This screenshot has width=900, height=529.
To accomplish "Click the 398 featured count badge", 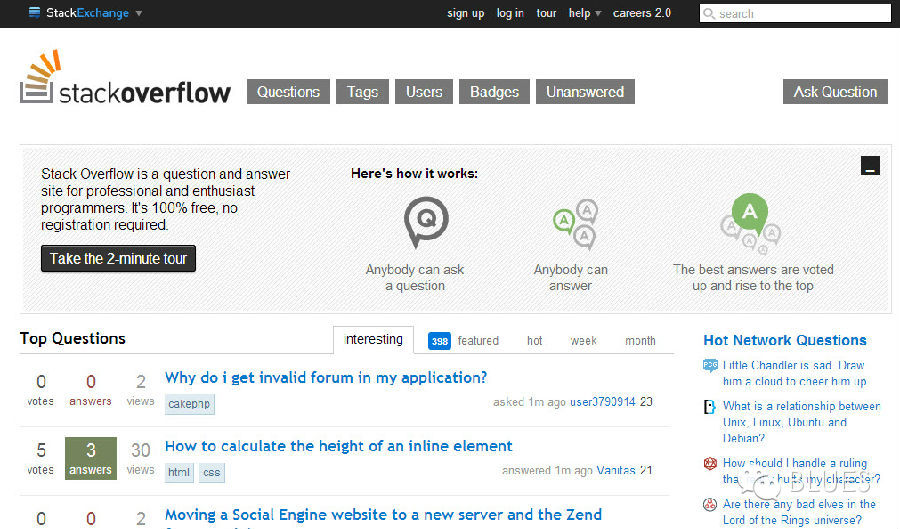I will [439, 341].
